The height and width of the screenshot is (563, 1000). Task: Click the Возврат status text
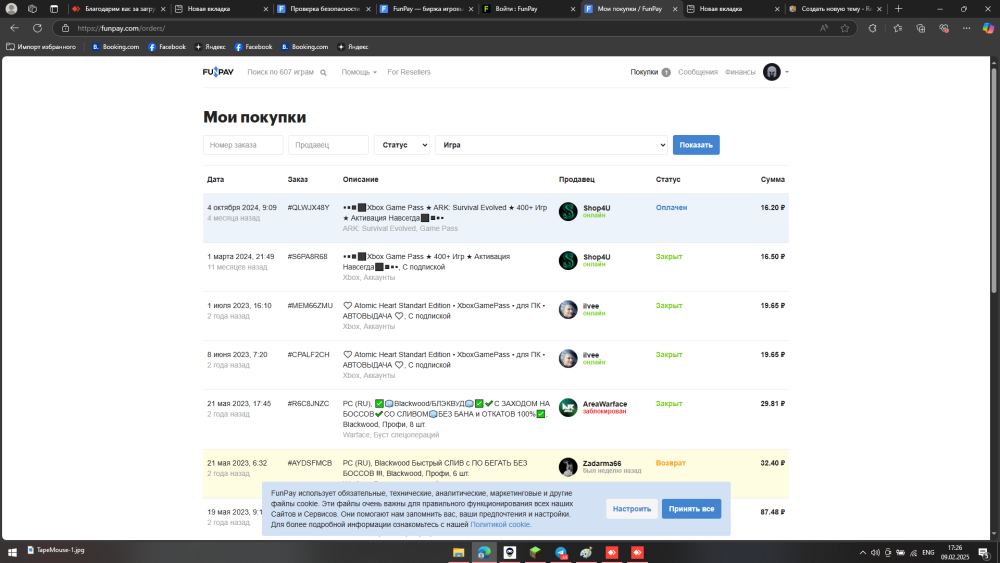pyautogui.click(x=670, y=463)
